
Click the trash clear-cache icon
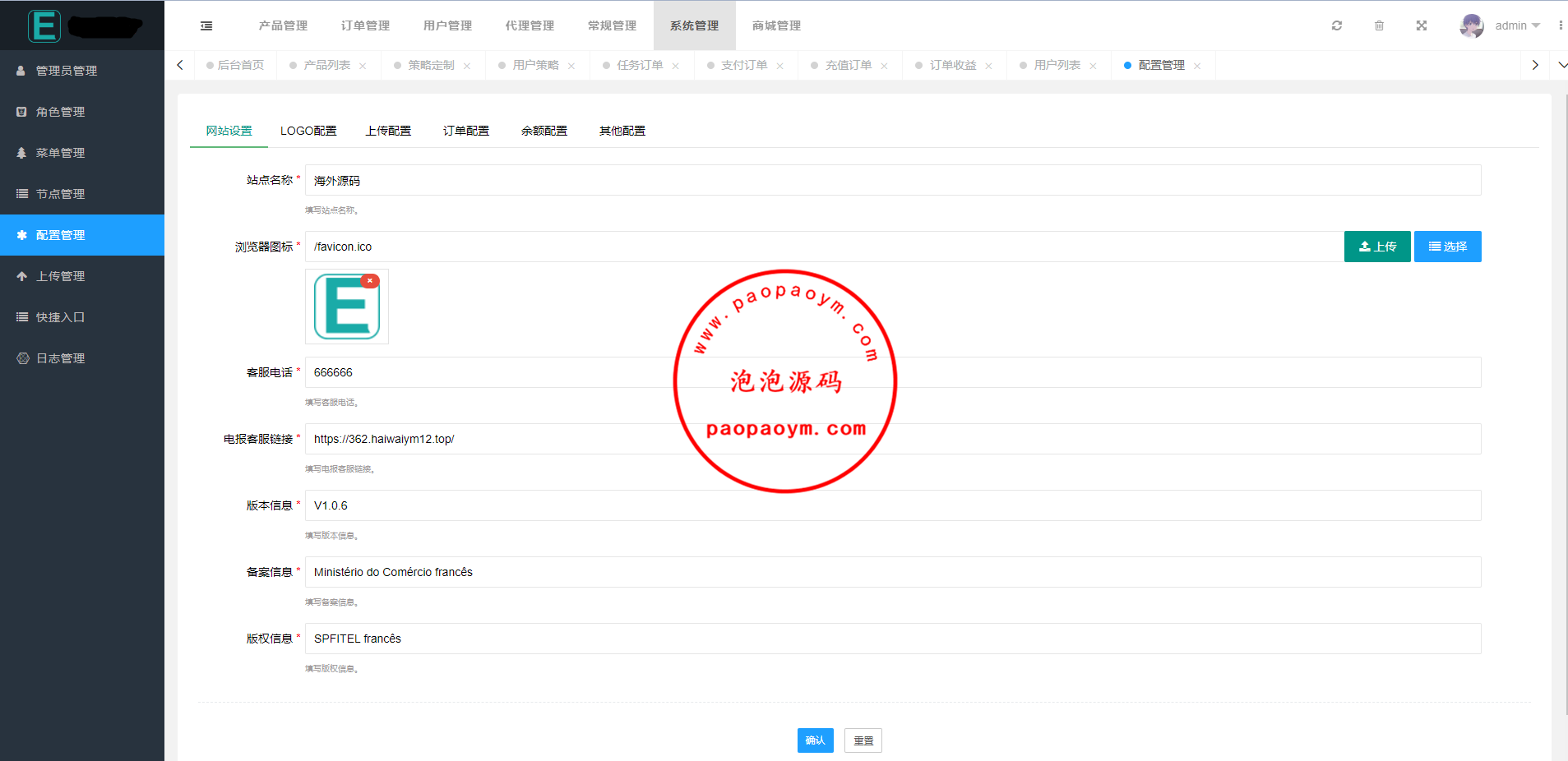tap(1379, 25)
